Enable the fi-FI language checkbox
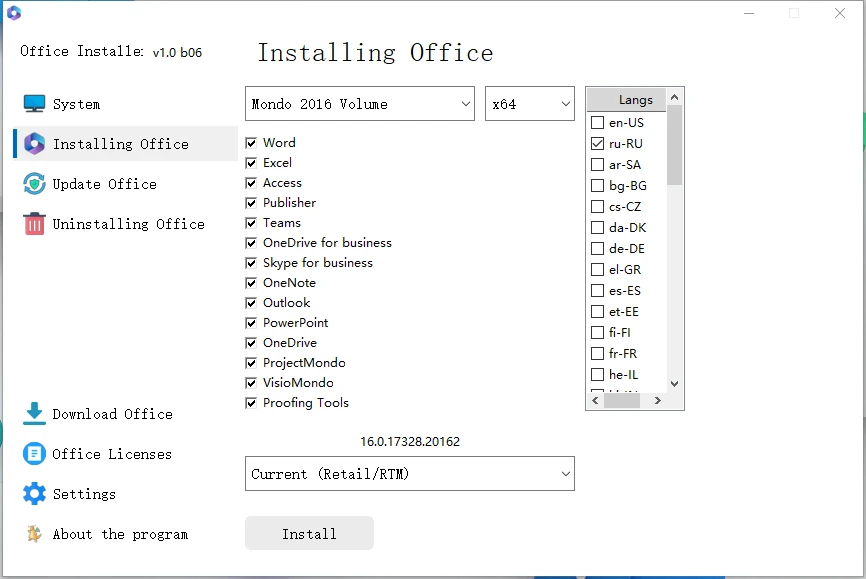Screen dimensions: 866x579 tap(598, 333)
